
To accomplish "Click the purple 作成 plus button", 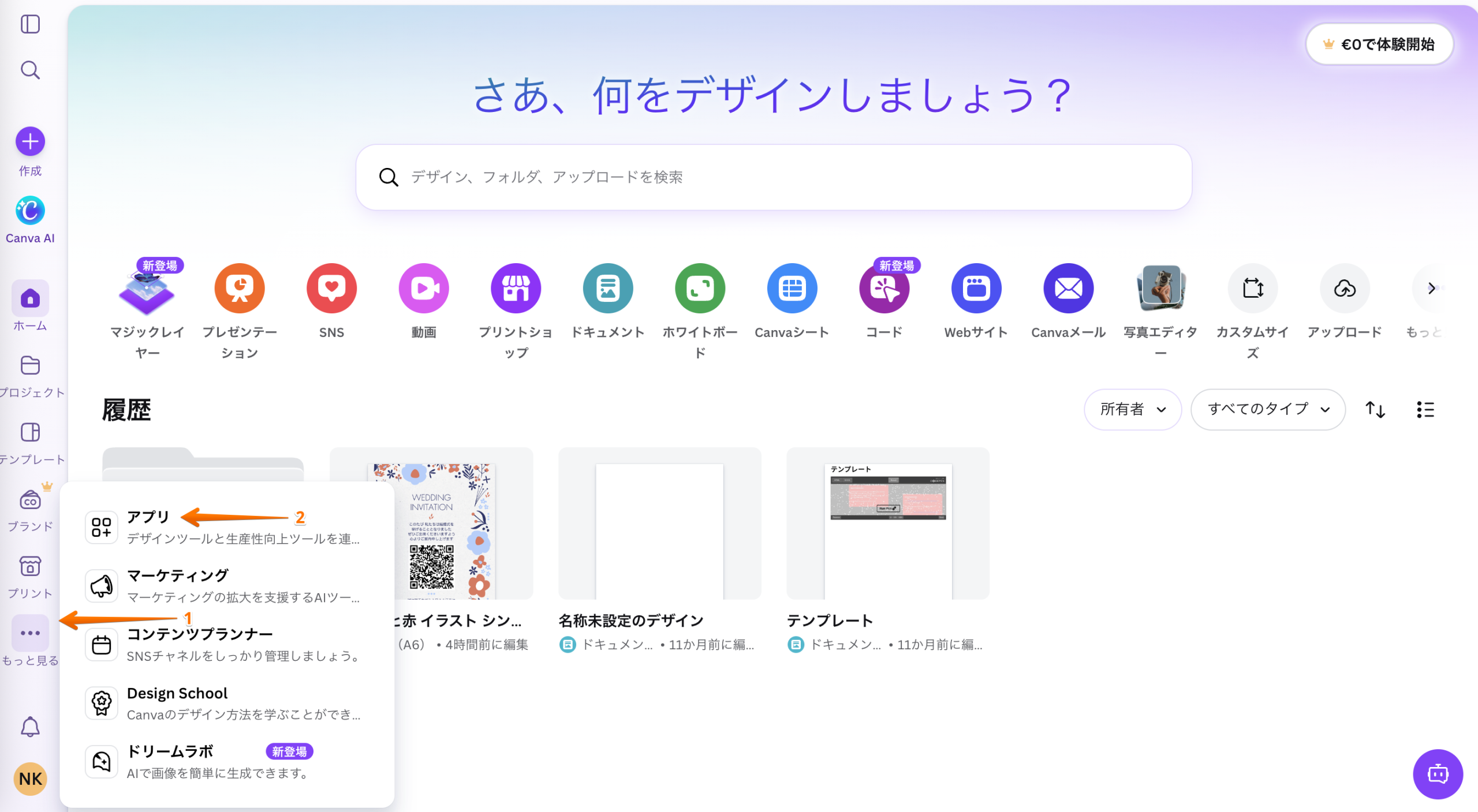I will 30,141.
